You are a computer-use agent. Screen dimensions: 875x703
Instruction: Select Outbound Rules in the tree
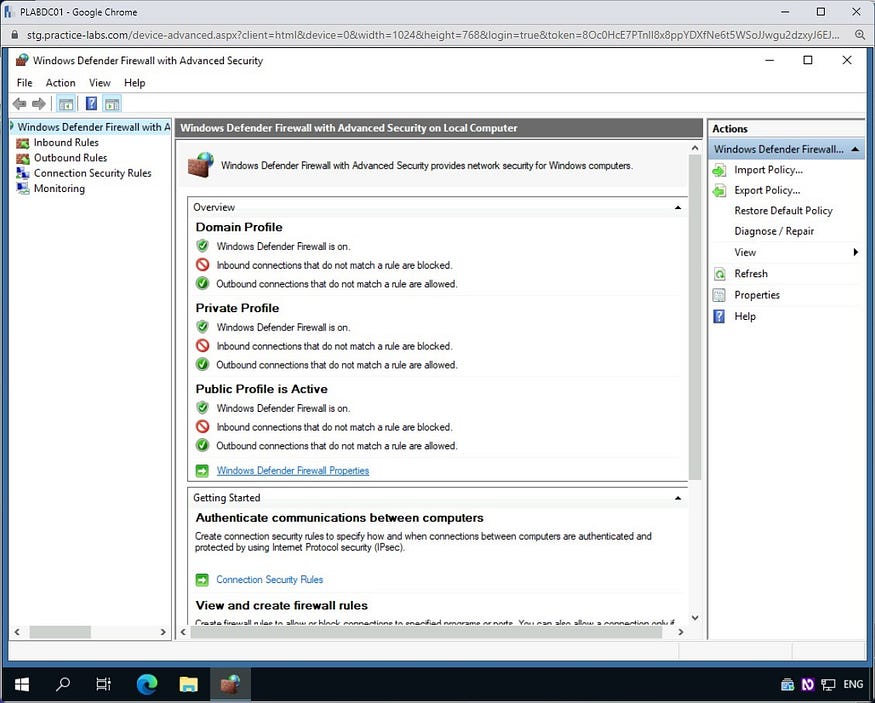pyautogui.click(x=70, y=158)
